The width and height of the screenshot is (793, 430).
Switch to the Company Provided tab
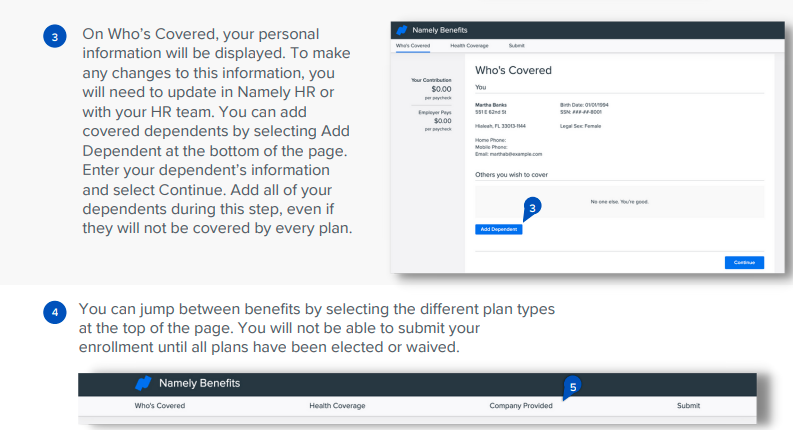tap(524, 405)
